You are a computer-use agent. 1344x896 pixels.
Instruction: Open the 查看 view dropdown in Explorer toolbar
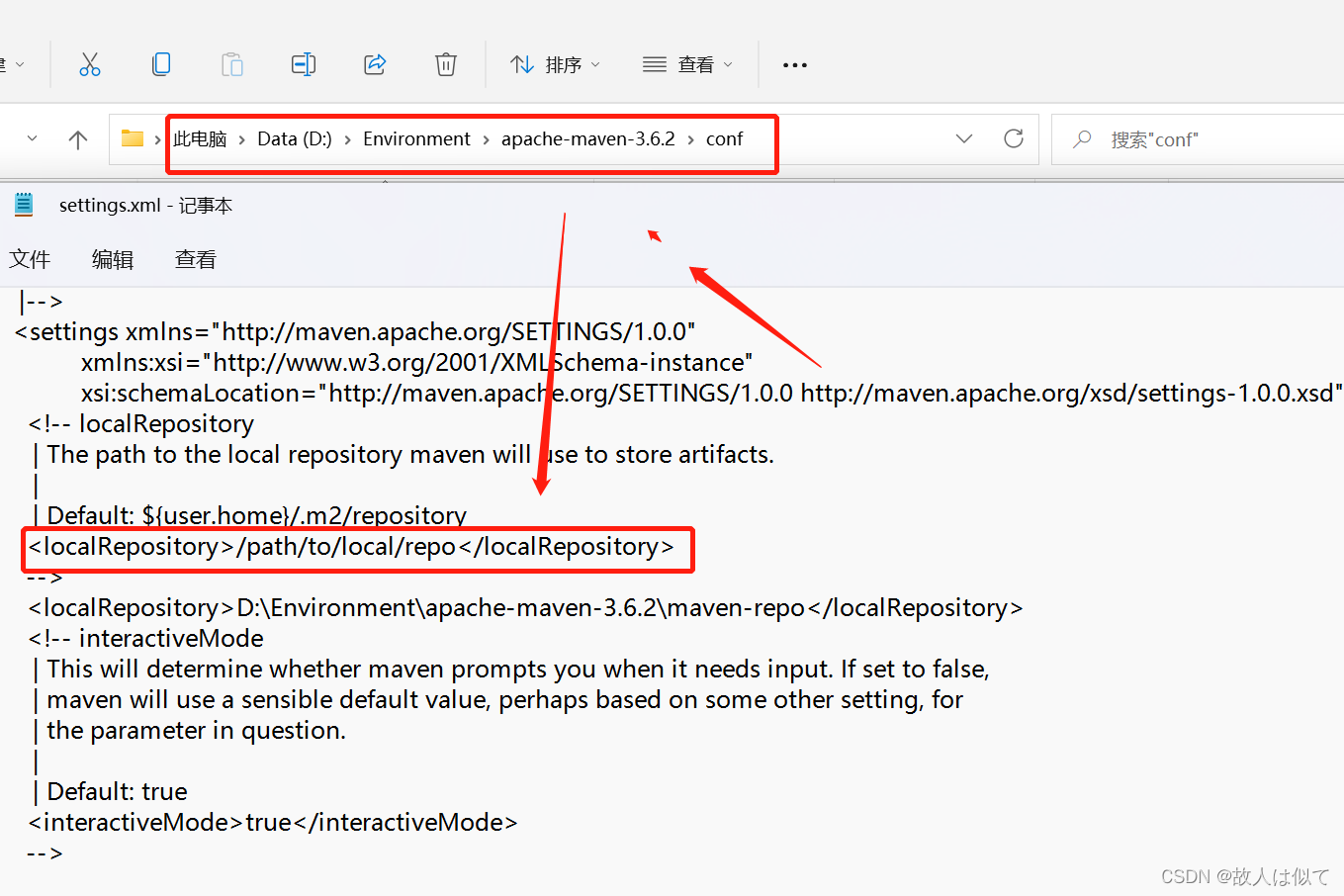click(x=687, y=65)
